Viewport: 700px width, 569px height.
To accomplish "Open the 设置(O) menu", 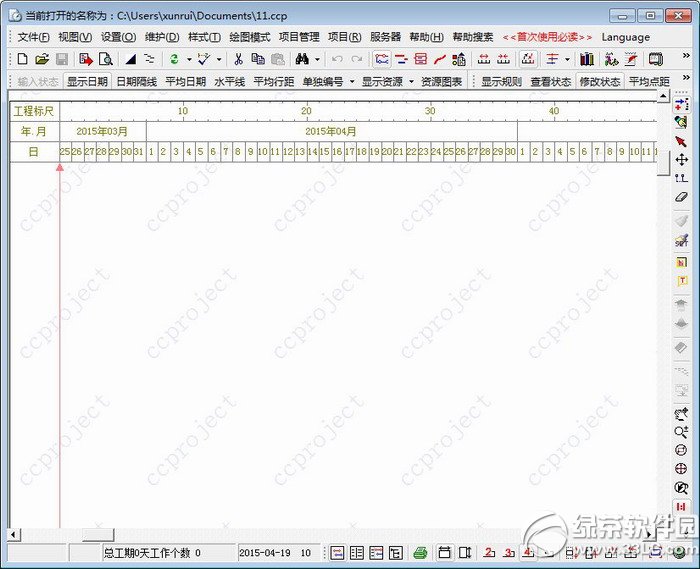I will pos(118,37).
